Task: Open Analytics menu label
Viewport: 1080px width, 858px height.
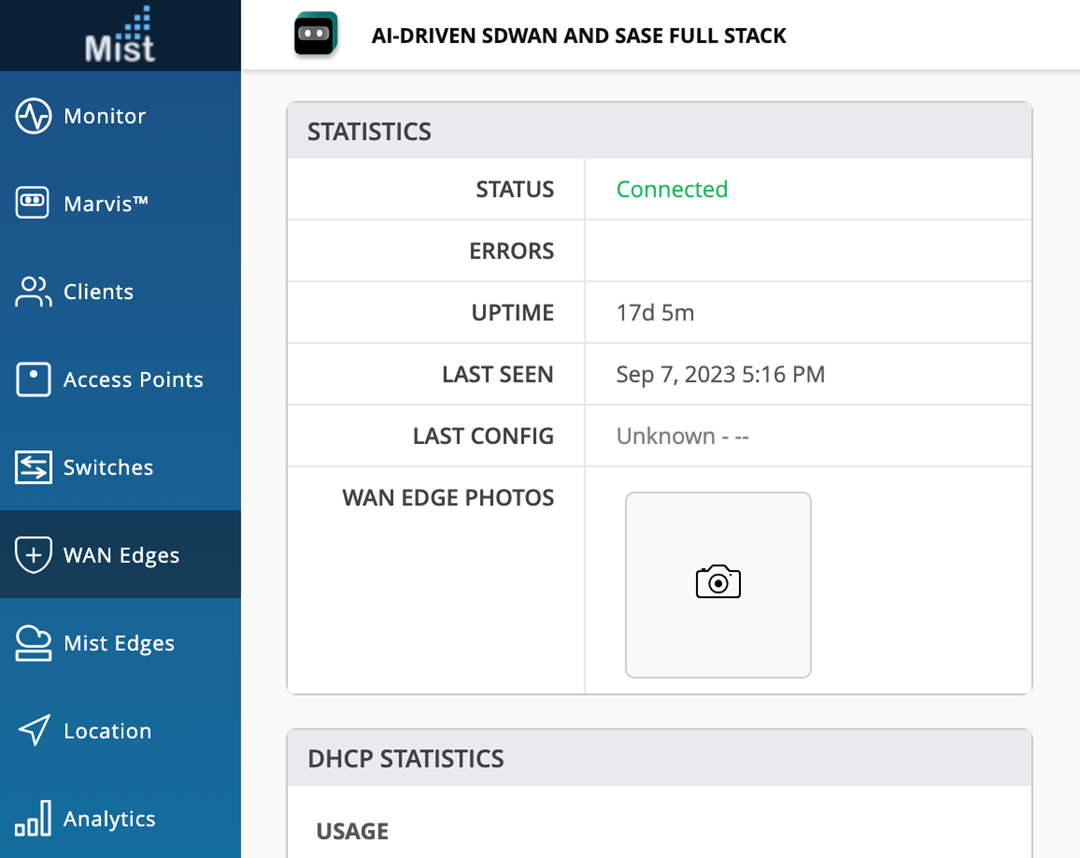Action: coord(110,819)
